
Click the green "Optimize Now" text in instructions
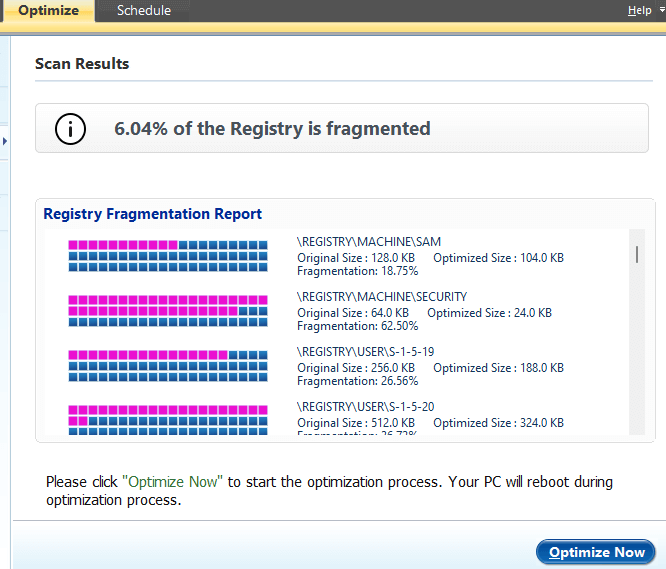172,482
